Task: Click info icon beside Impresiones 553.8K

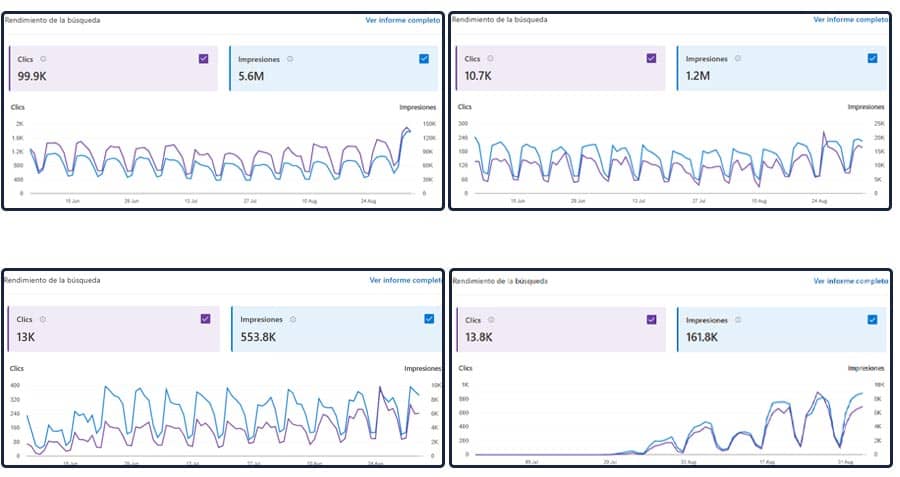Action: (x=292, y=319)
